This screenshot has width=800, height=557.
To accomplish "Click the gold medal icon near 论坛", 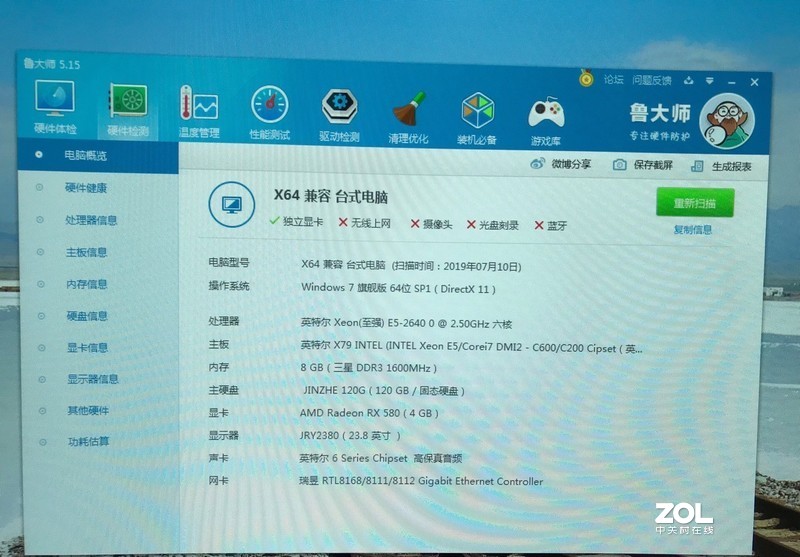I will point(586,78).
